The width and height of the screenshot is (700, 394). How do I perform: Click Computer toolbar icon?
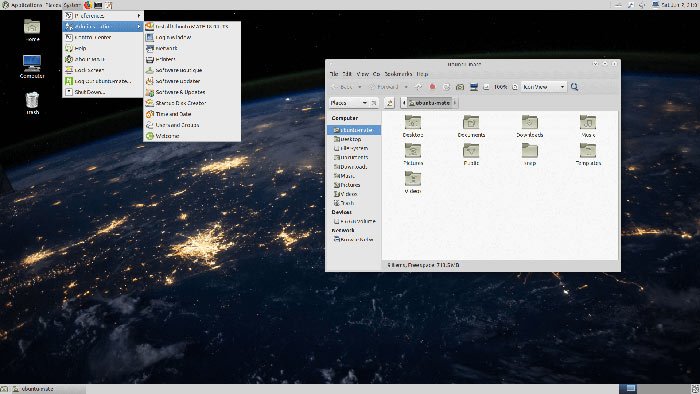(474, 87)
